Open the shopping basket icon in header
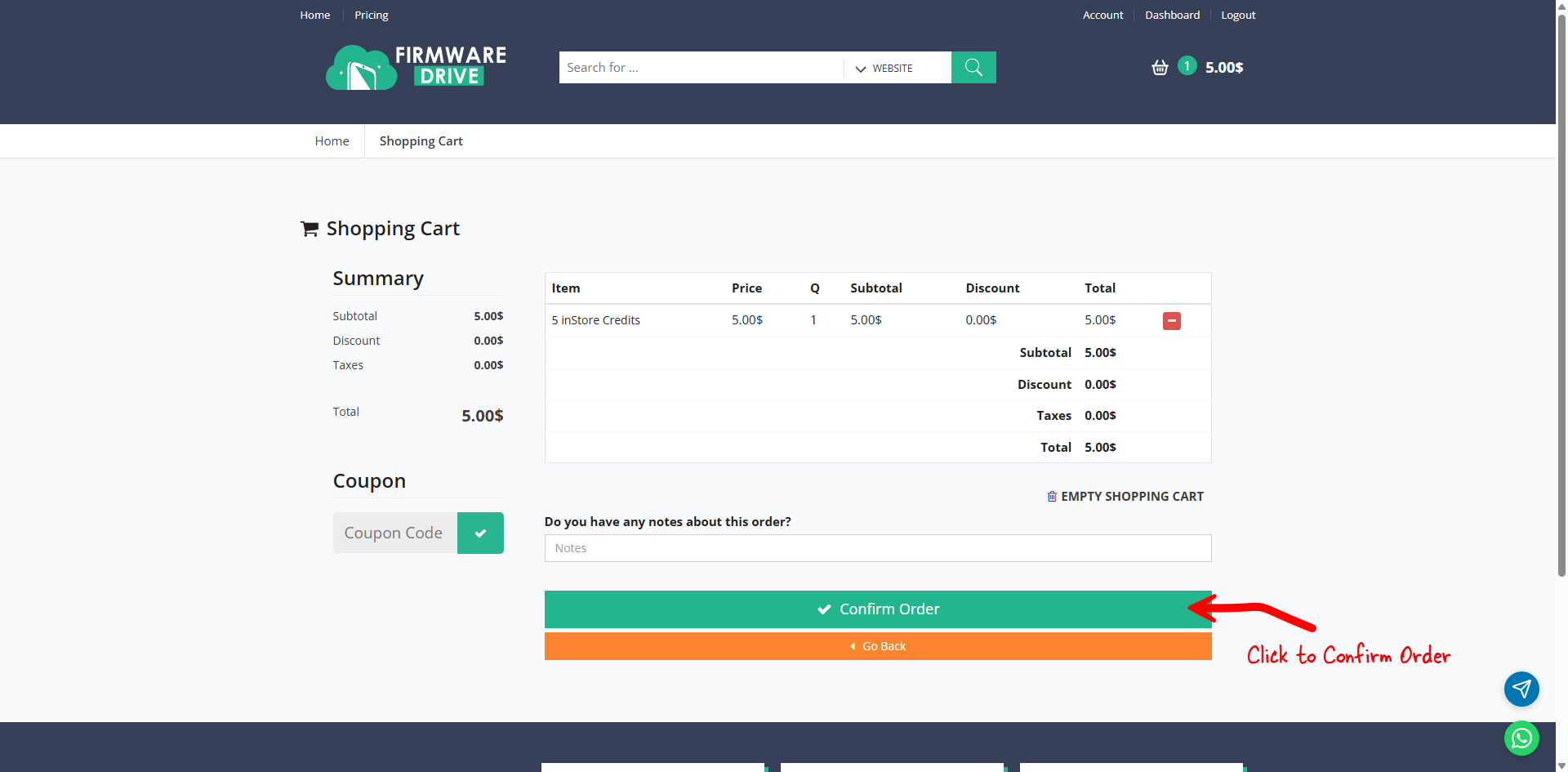Image resolution: width=1568 pixels, height=772 pixels. [1160, 68]
